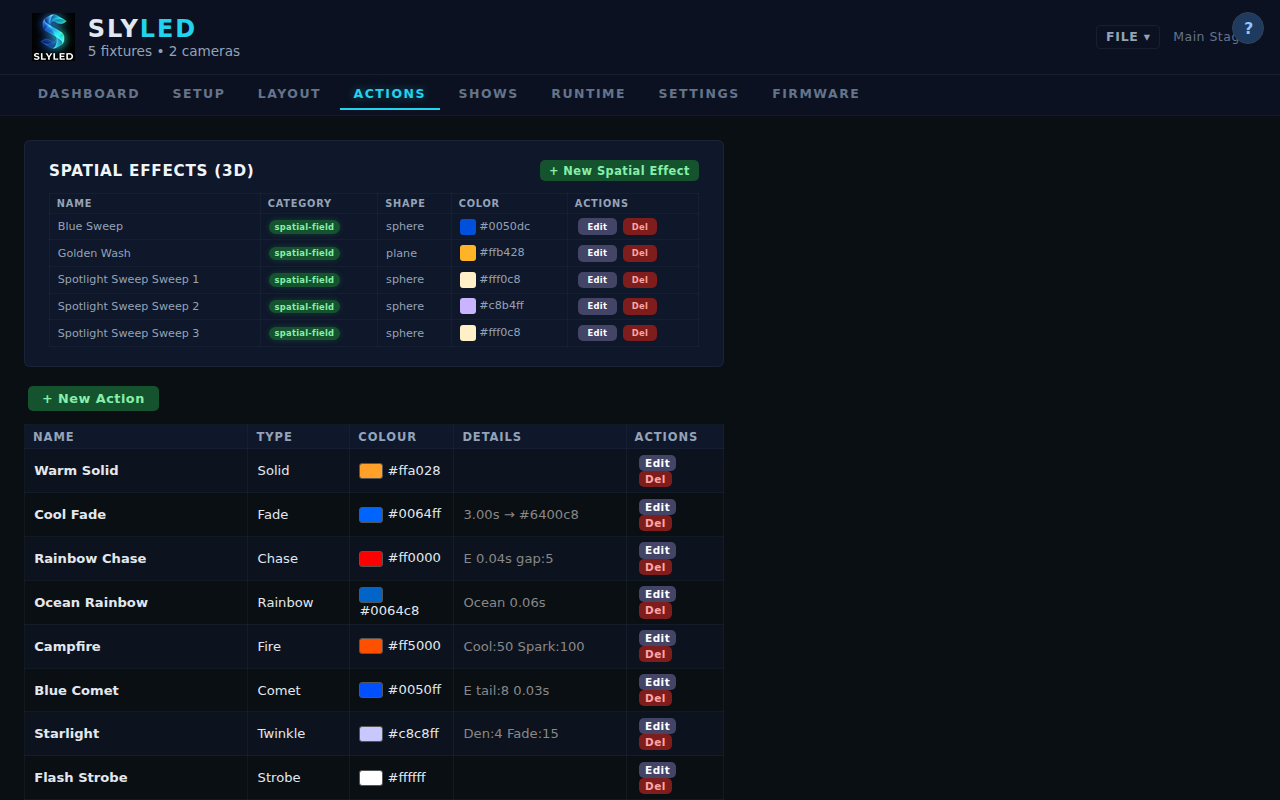The width and height of the screenshot is (1280, 800).
Task: Edit the Starlight twinkle action
Action: click(657, 726)
